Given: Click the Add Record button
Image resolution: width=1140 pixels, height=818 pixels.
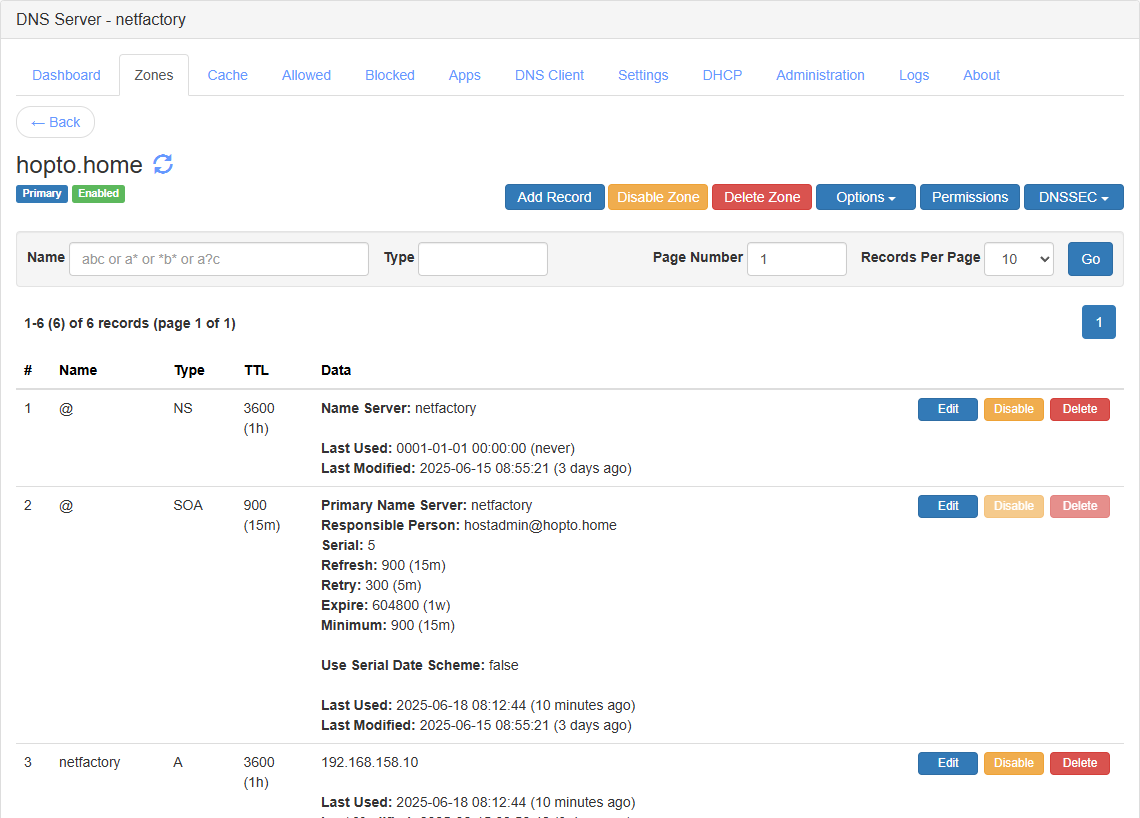Looking at the screenshot, I should pyautogui.click(x=554, y=197).
